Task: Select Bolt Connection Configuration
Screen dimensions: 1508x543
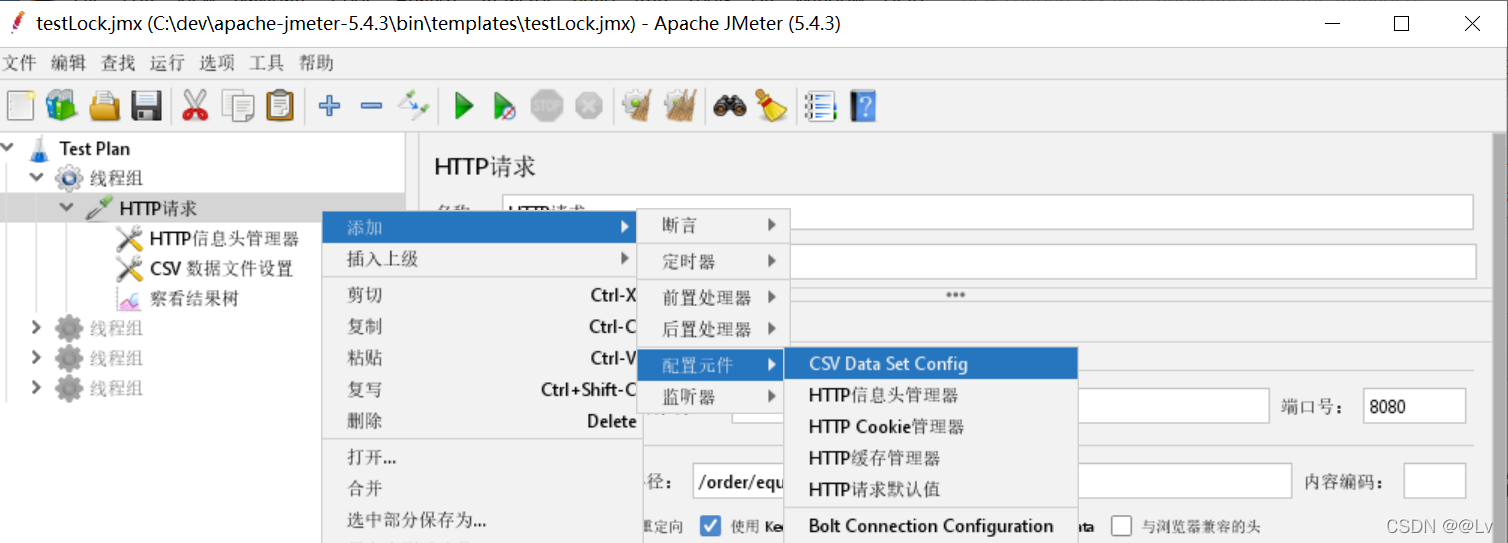Action: click(x=931, y=526)
